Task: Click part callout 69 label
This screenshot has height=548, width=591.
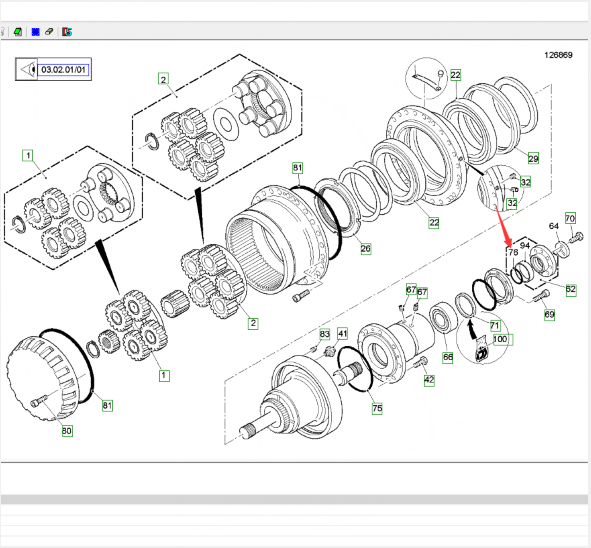Action: point(550,315)
